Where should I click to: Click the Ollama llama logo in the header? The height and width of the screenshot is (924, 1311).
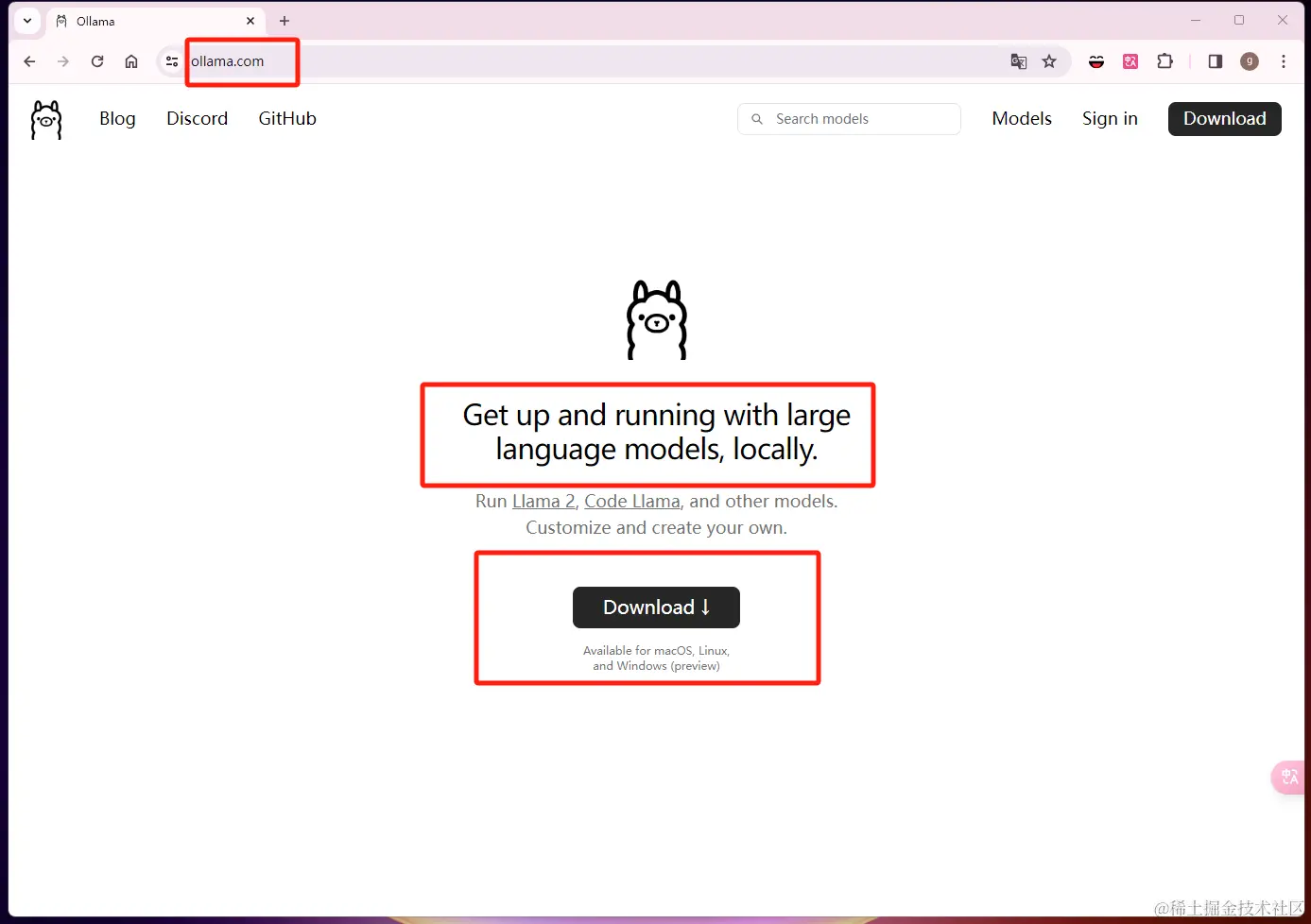coord(46,120)
